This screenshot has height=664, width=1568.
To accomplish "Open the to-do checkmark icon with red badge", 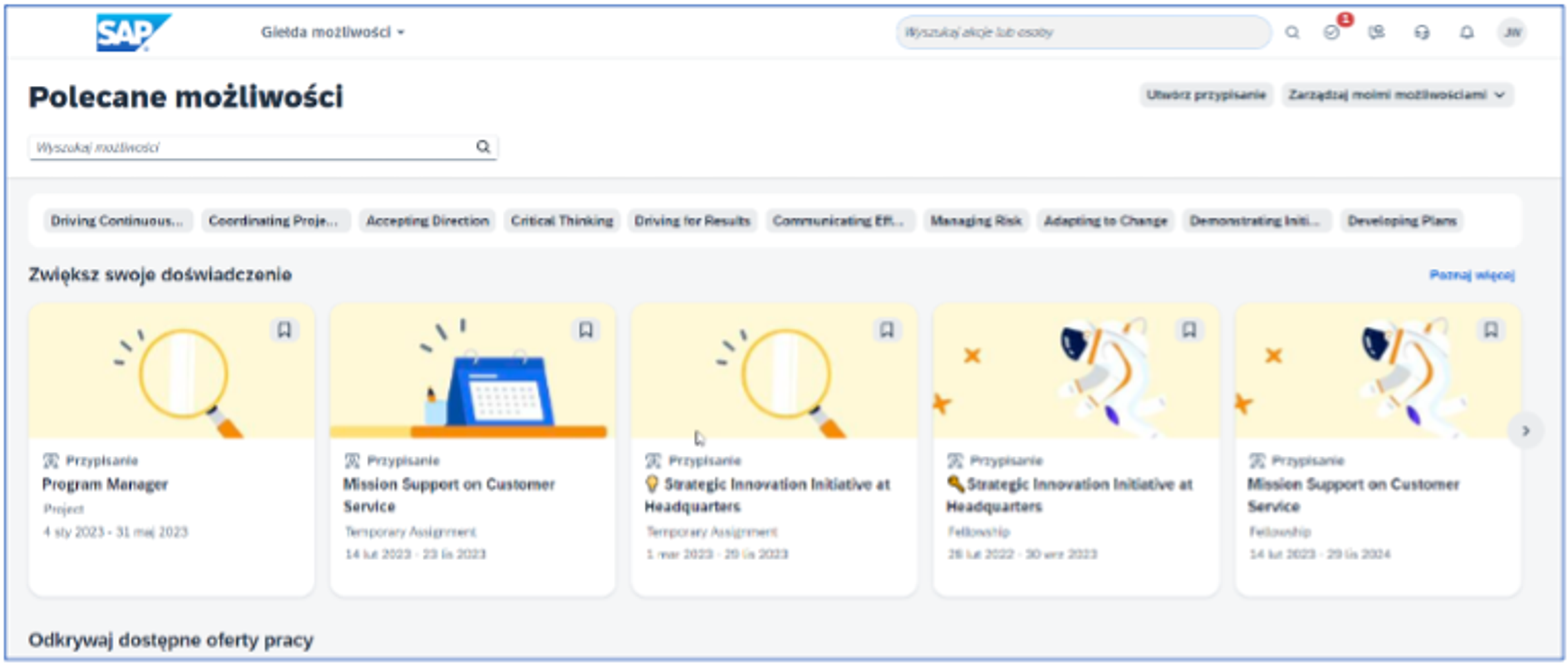I will (1332, 32).
